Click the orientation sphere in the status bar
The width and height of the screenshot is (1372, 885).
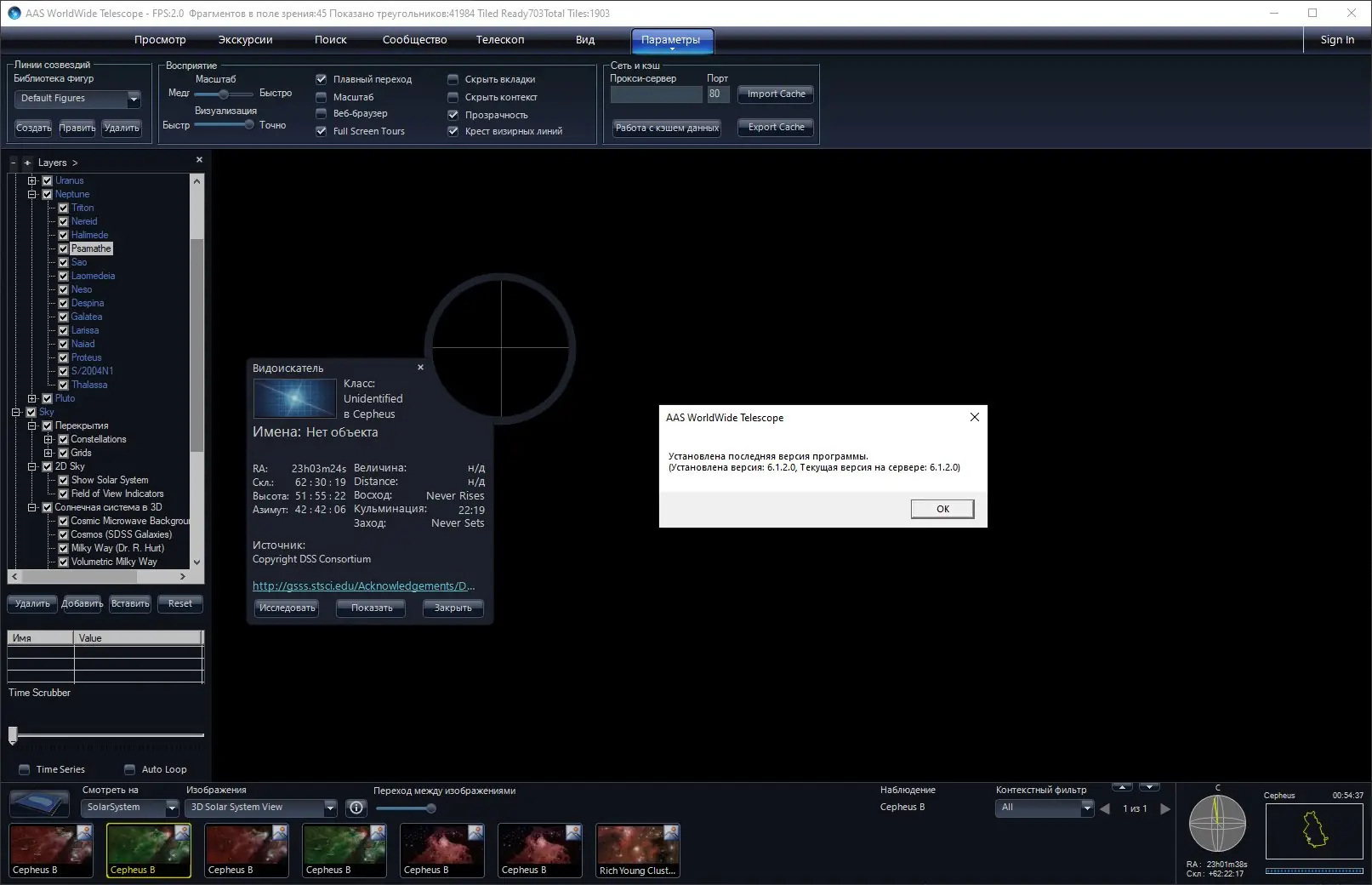[x=1217, y=823]
